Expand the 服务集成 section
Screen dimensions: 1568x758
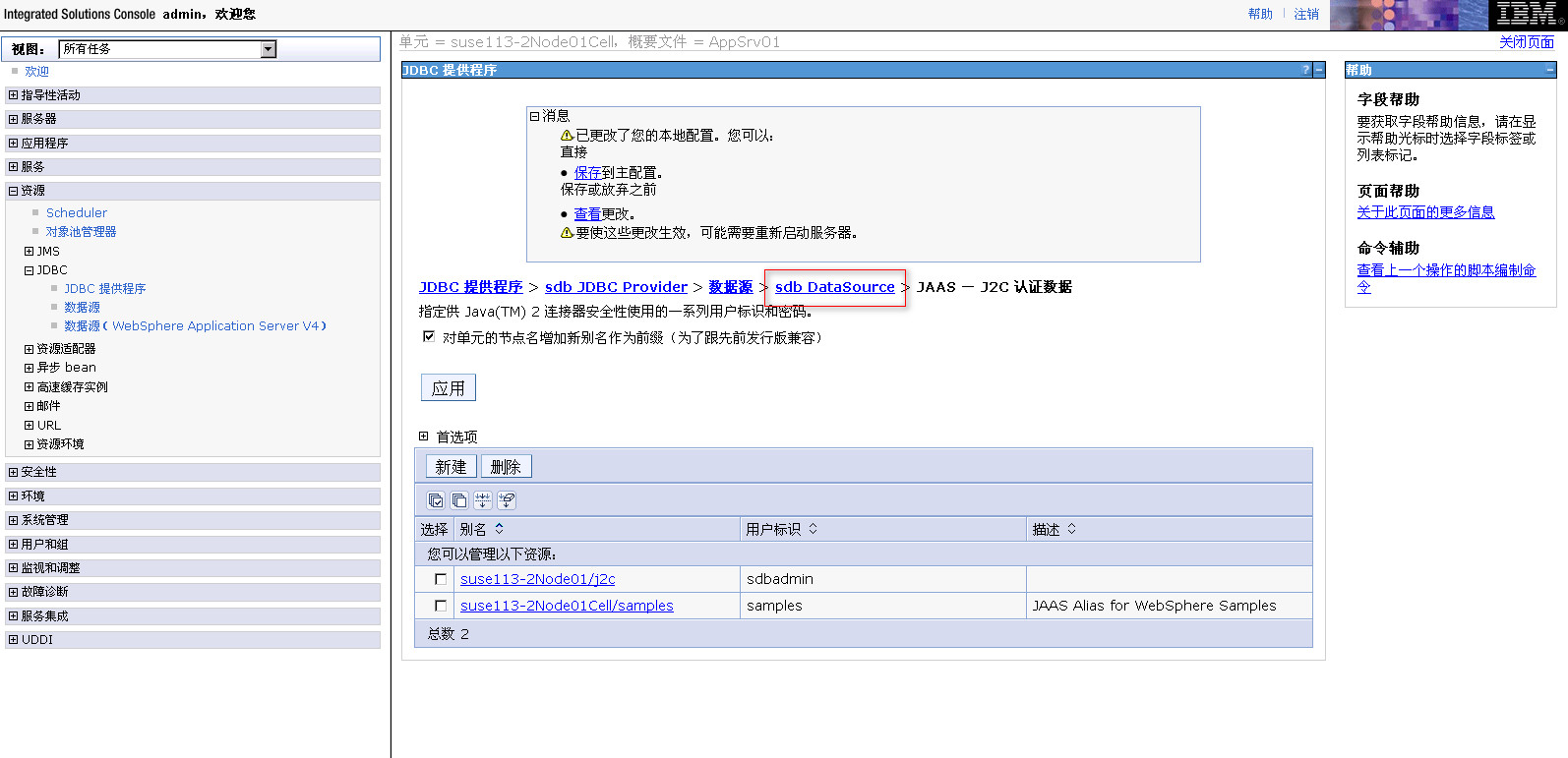point(14,616)
